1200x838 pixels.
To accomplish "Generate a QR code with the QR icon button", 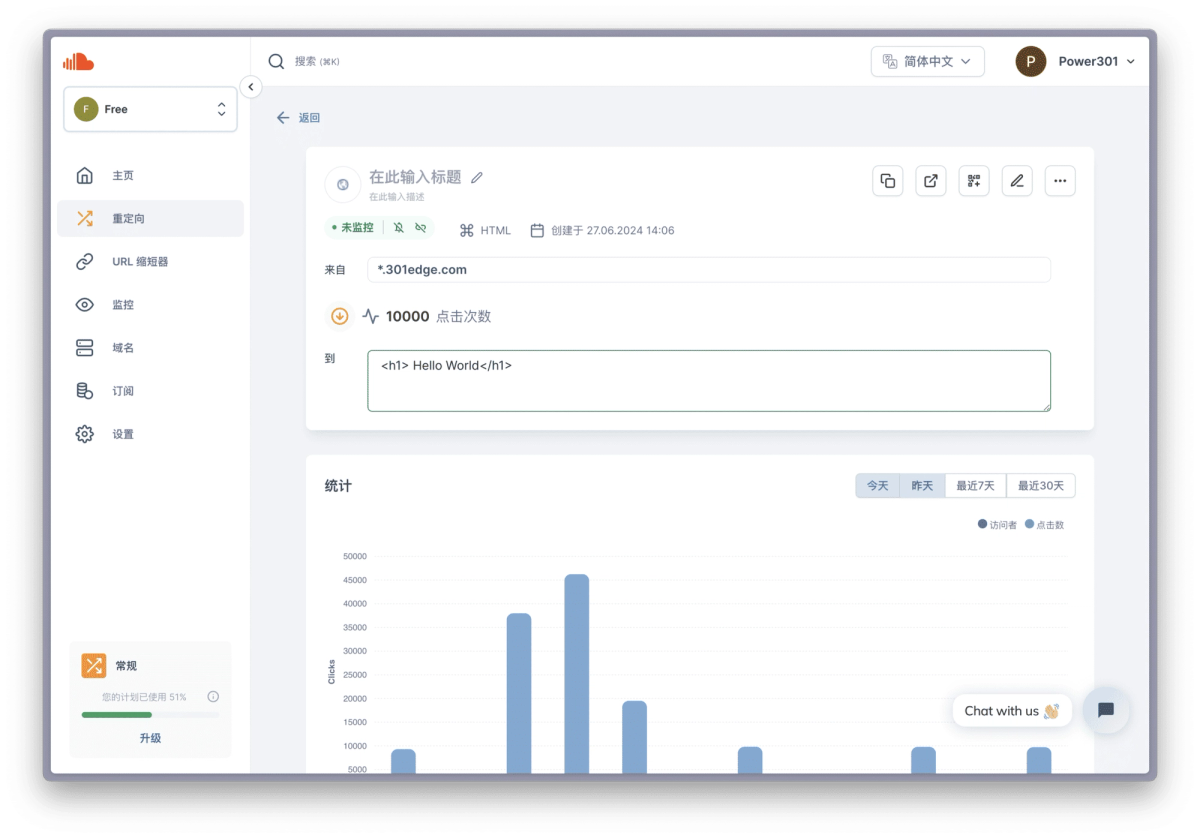I will coord(974,181).
